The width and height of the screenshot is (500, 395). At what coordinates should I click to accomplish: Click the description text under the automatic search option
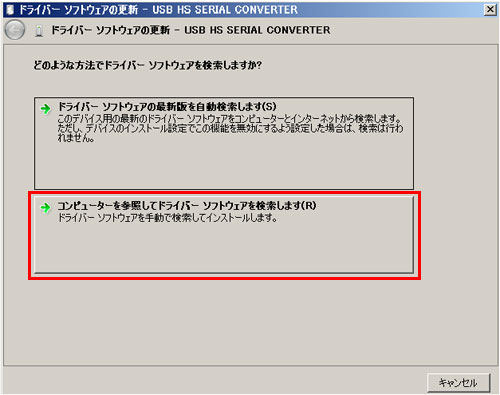(230, 128)
